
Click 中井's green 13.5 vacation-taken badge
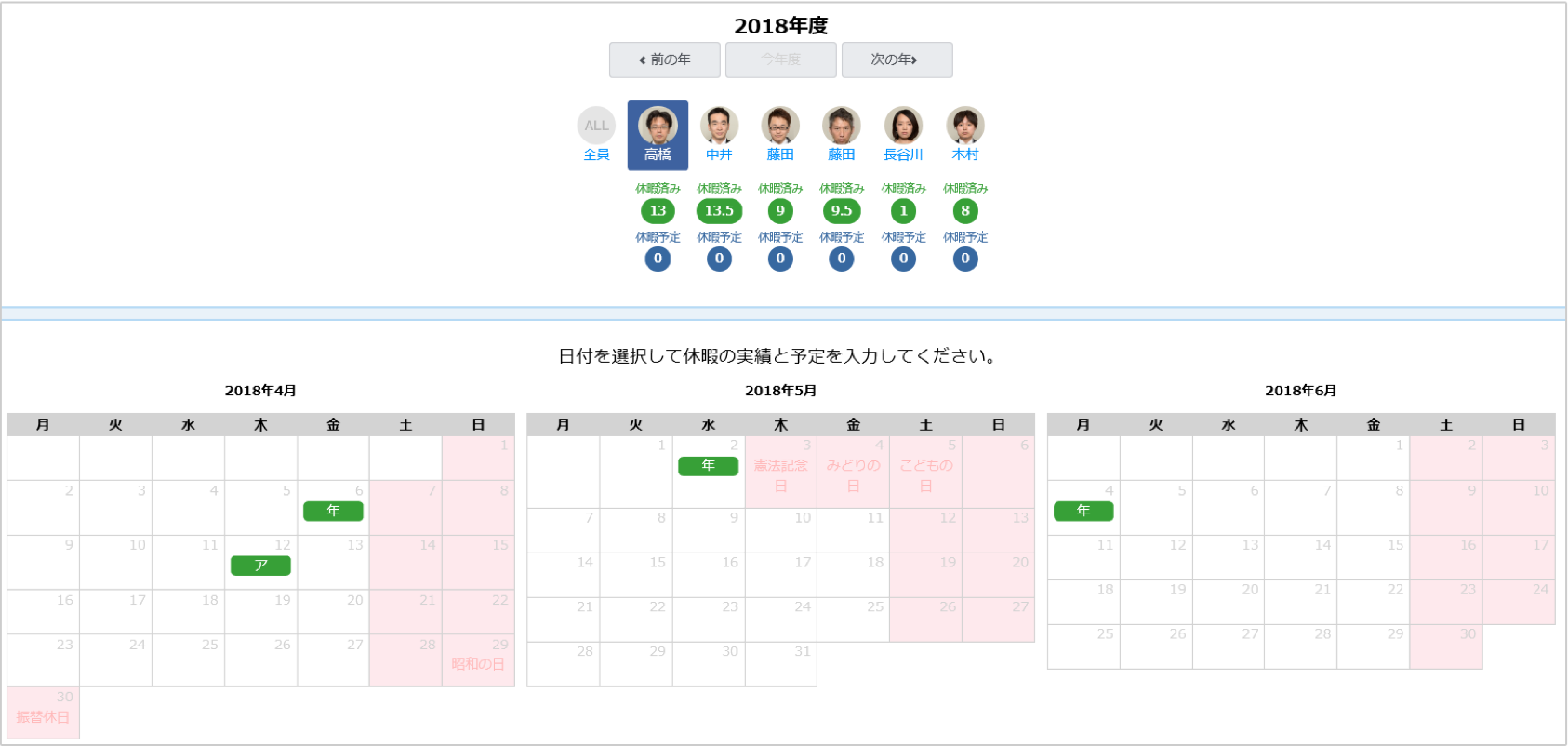coord(719,211)
